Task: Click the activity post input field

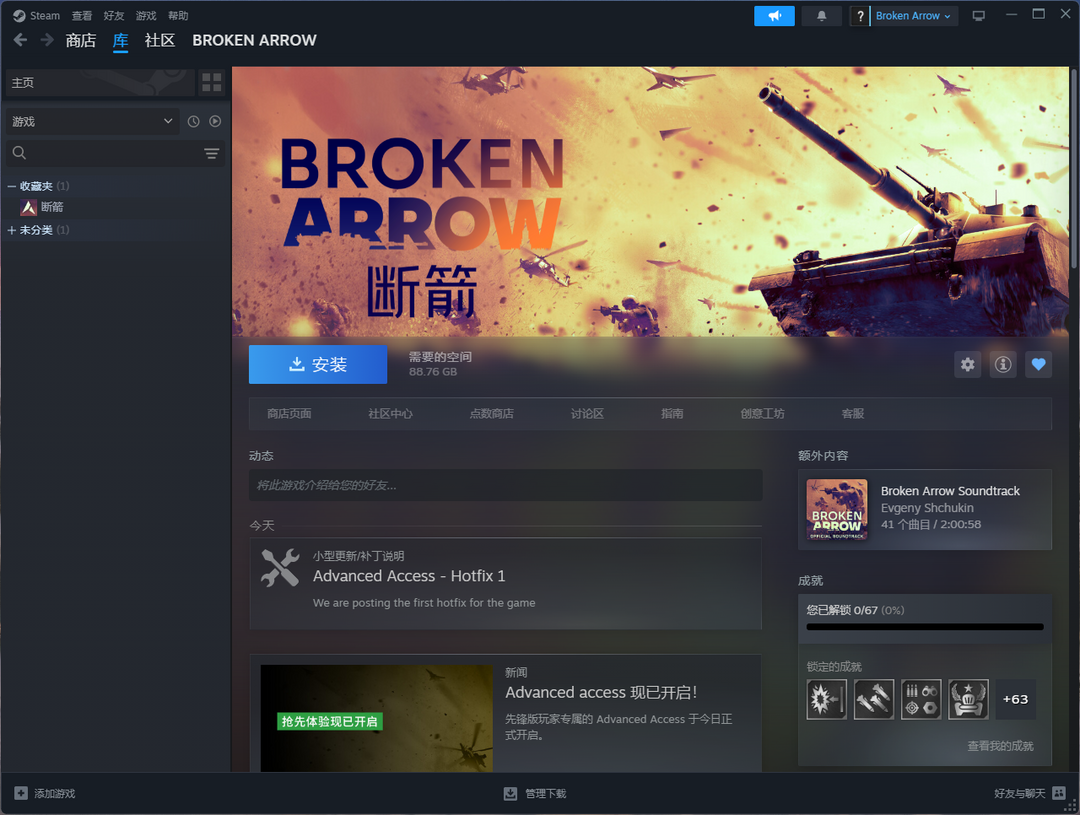Action: [505, 485]
